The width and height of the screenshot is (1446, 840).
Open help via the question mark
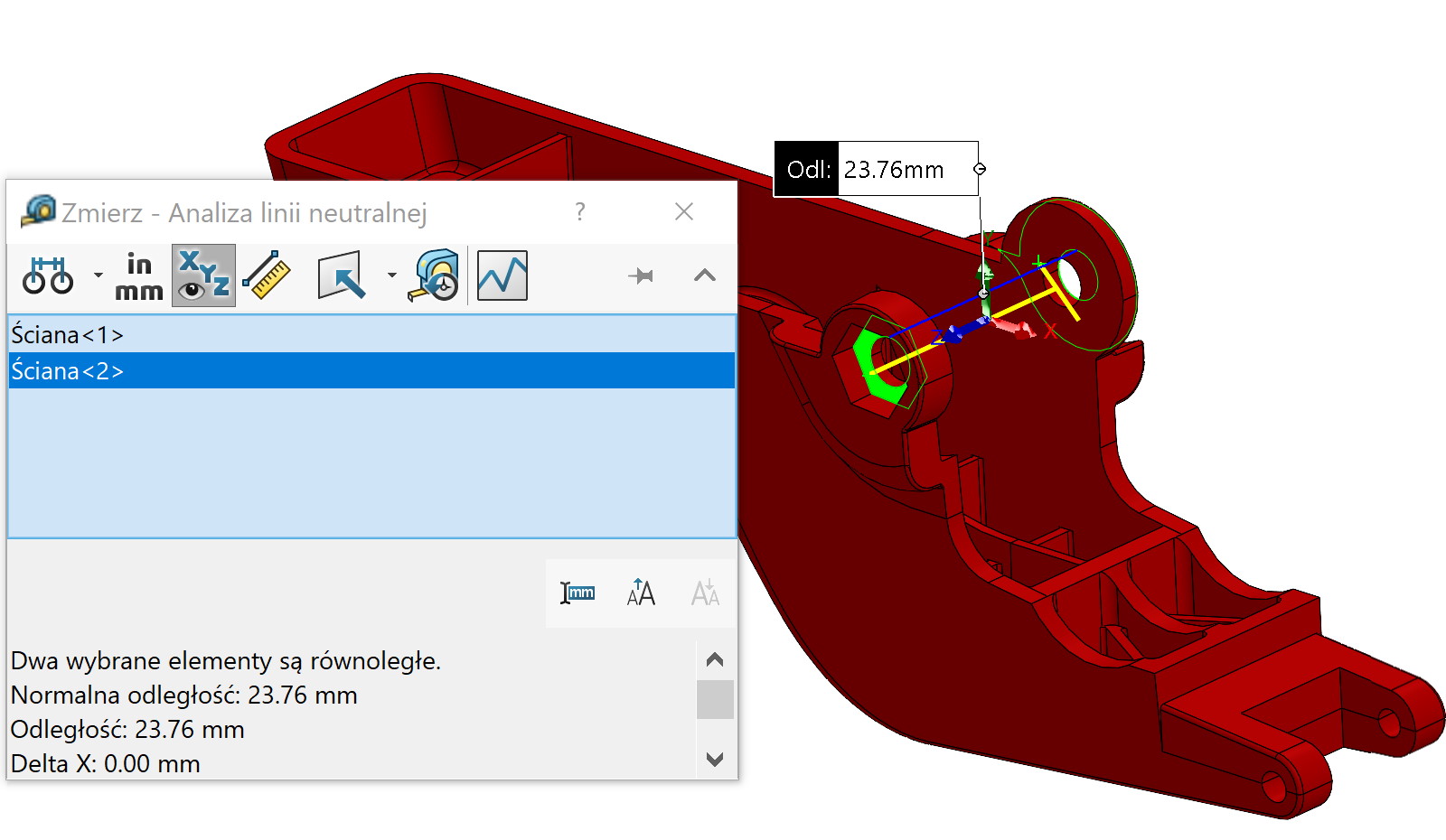point(580,212)
